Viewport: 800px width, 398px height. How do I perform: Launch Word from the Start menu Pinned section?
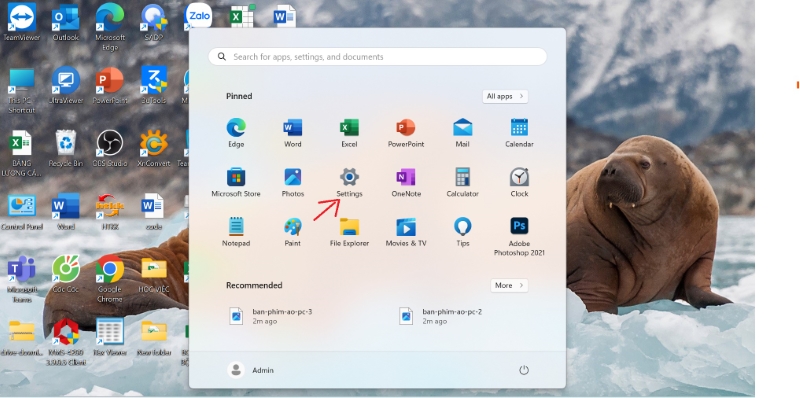[x=292, y=133]
